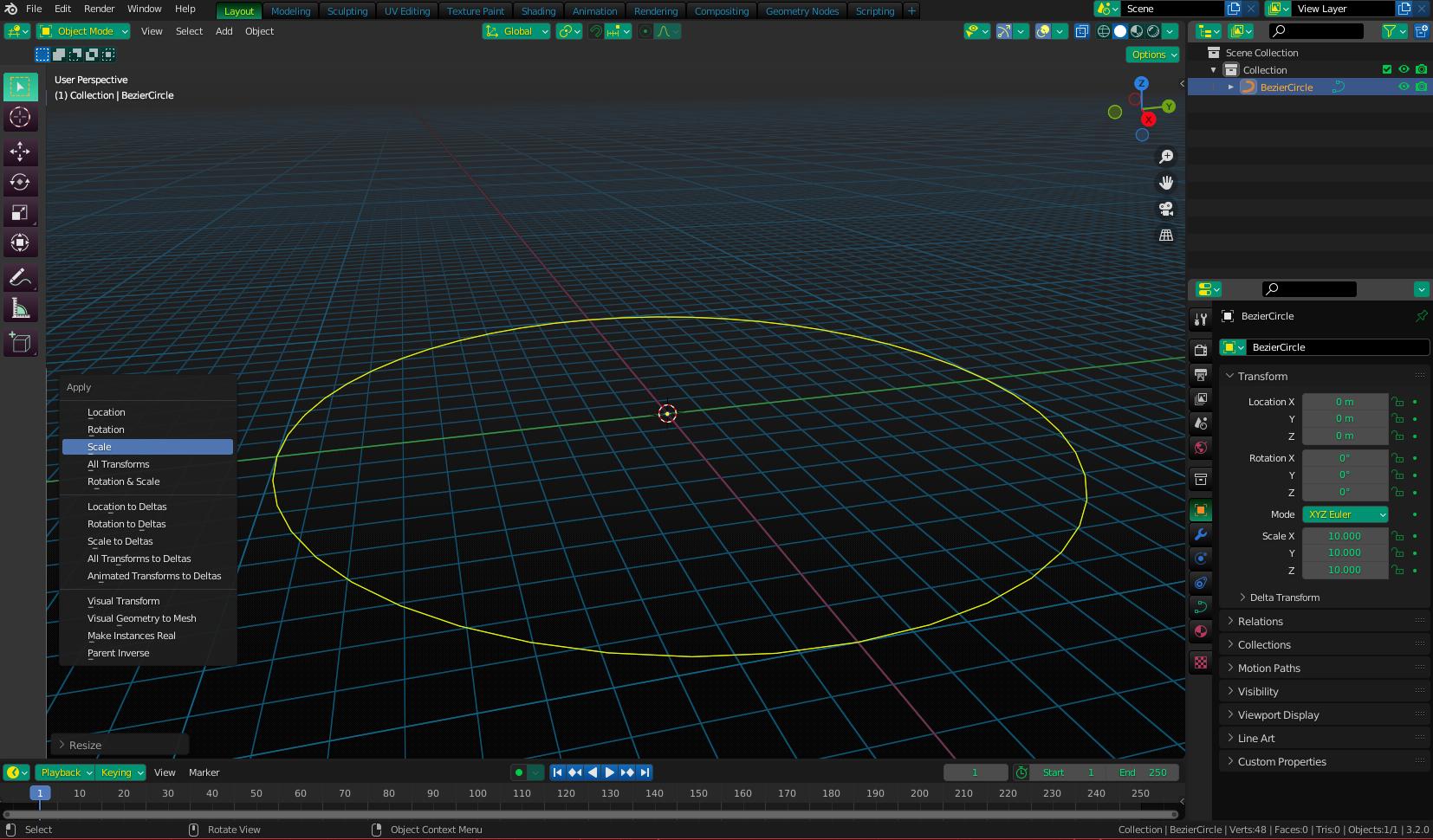Toggle Collection exclude checkbox in outliner
Viewport: 1433px width, 840px height.
[1387, 69]
